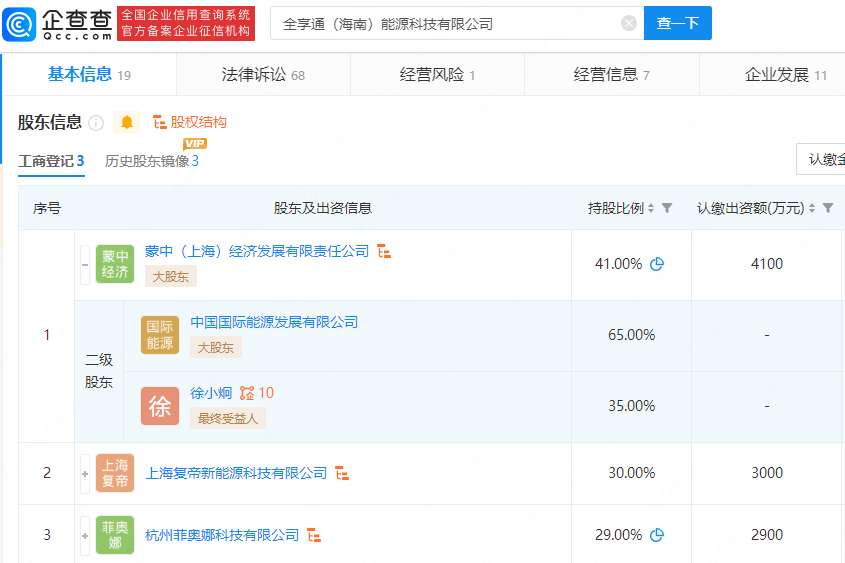Open 杭州菲奥娜科技有限公司 link

click(222, 535)
